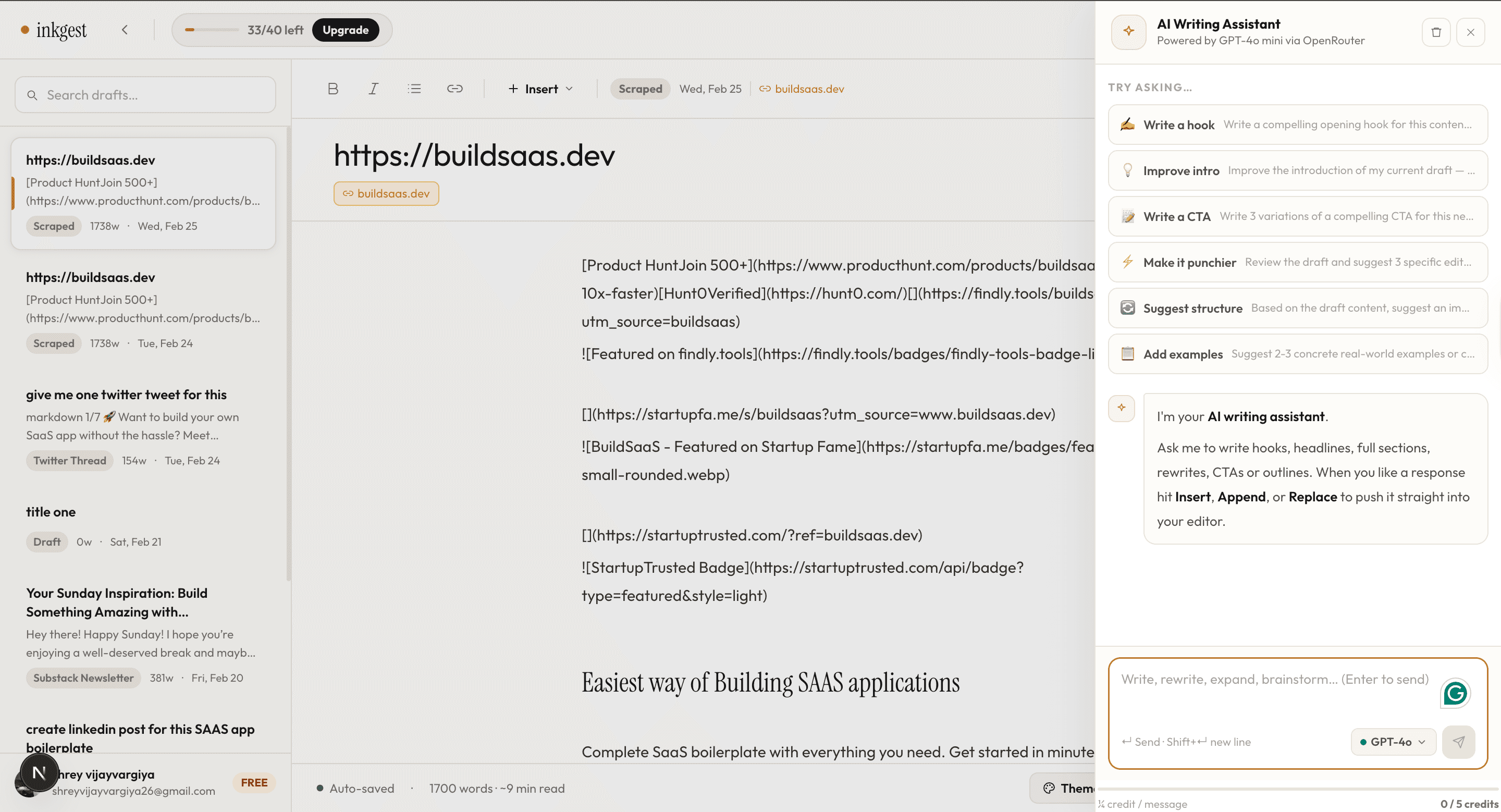Click the bulleted list icon

(x=414, y=89)
